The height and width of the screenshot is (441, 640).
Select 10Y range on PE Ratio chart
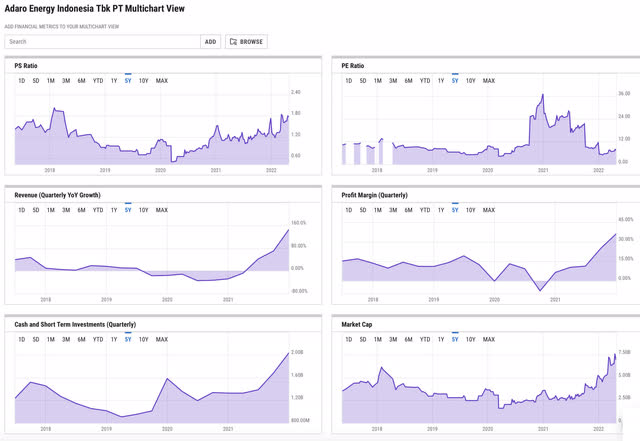point(471,81)
